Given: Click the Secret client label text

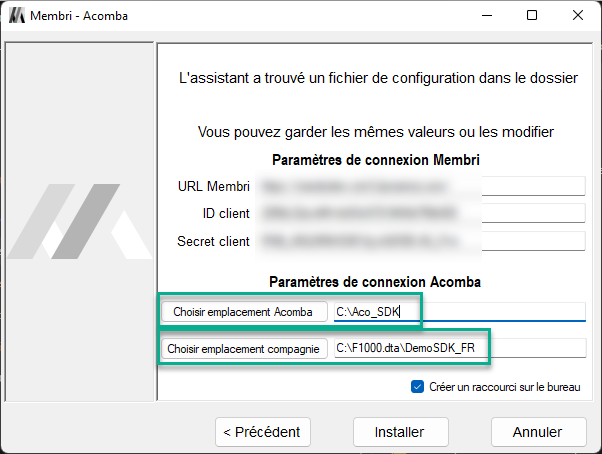Looking at the screenshot, I should pos(212,241).
